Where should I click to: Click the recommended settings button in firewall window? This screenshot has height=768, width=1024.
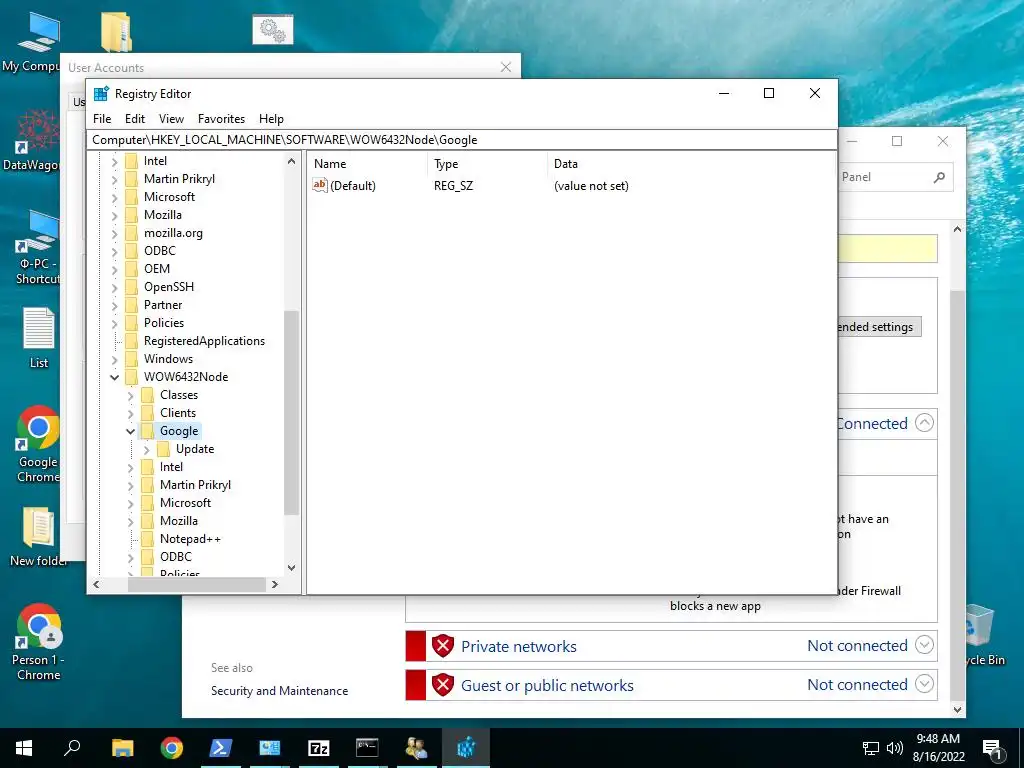coord(879,327)
